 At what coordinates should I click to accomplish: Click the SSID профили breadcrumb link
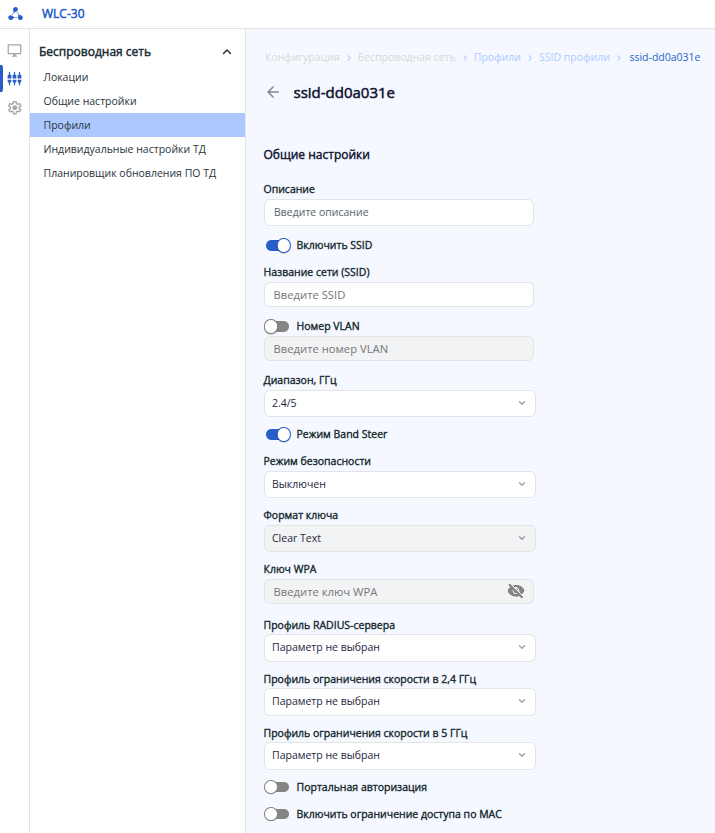coord(574,57)
